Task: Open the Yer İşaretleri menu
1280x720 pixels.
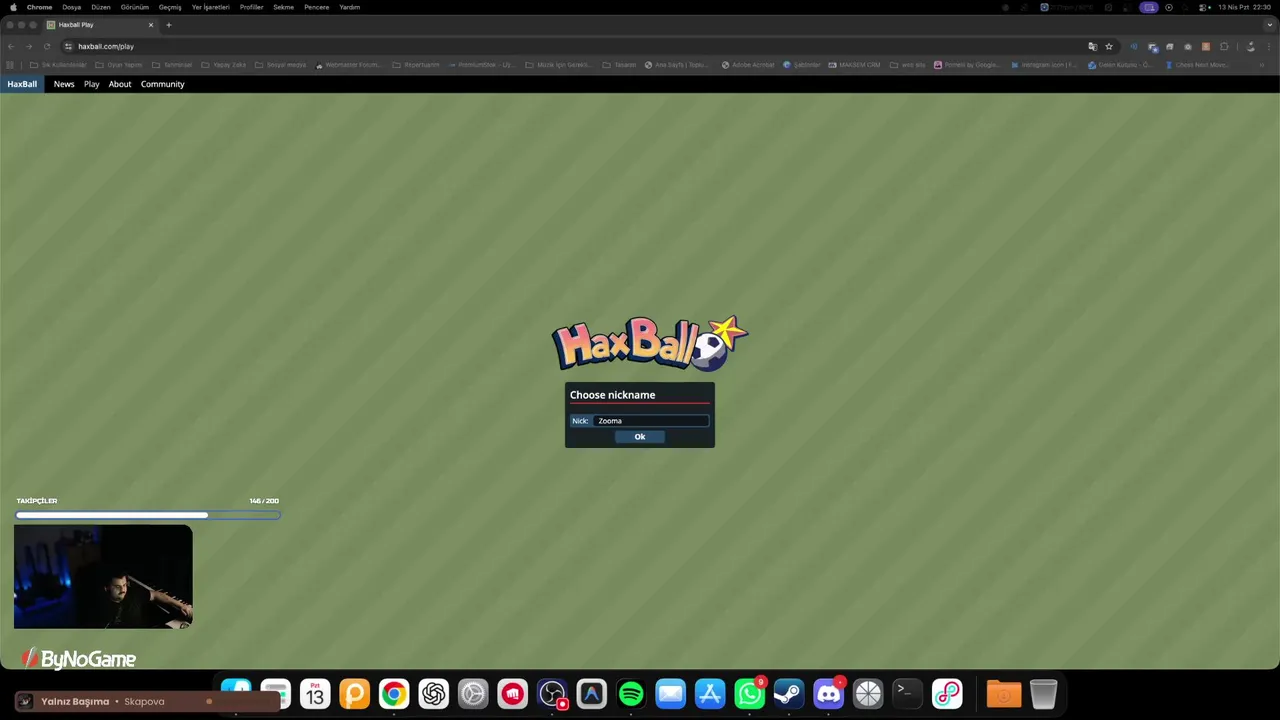Action: (x=211, y=7)
